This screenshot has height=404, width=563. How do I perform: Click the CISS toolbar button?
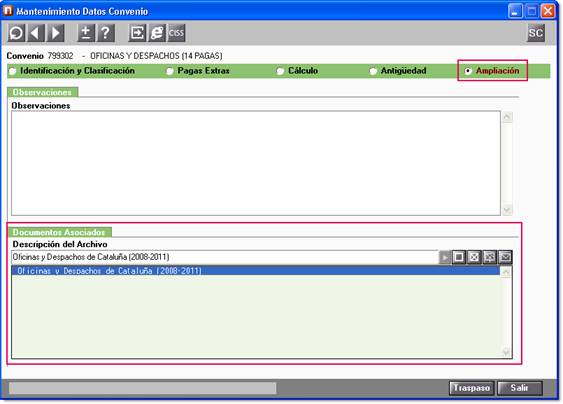176,33
